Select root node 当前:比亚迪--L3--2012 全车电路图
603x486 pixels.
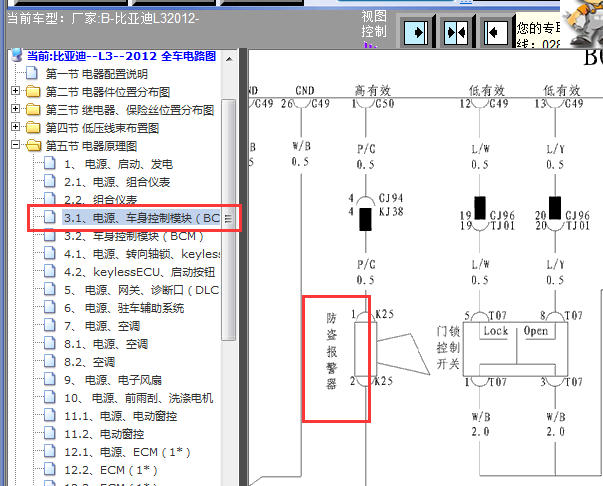click(x=121, y=56)
